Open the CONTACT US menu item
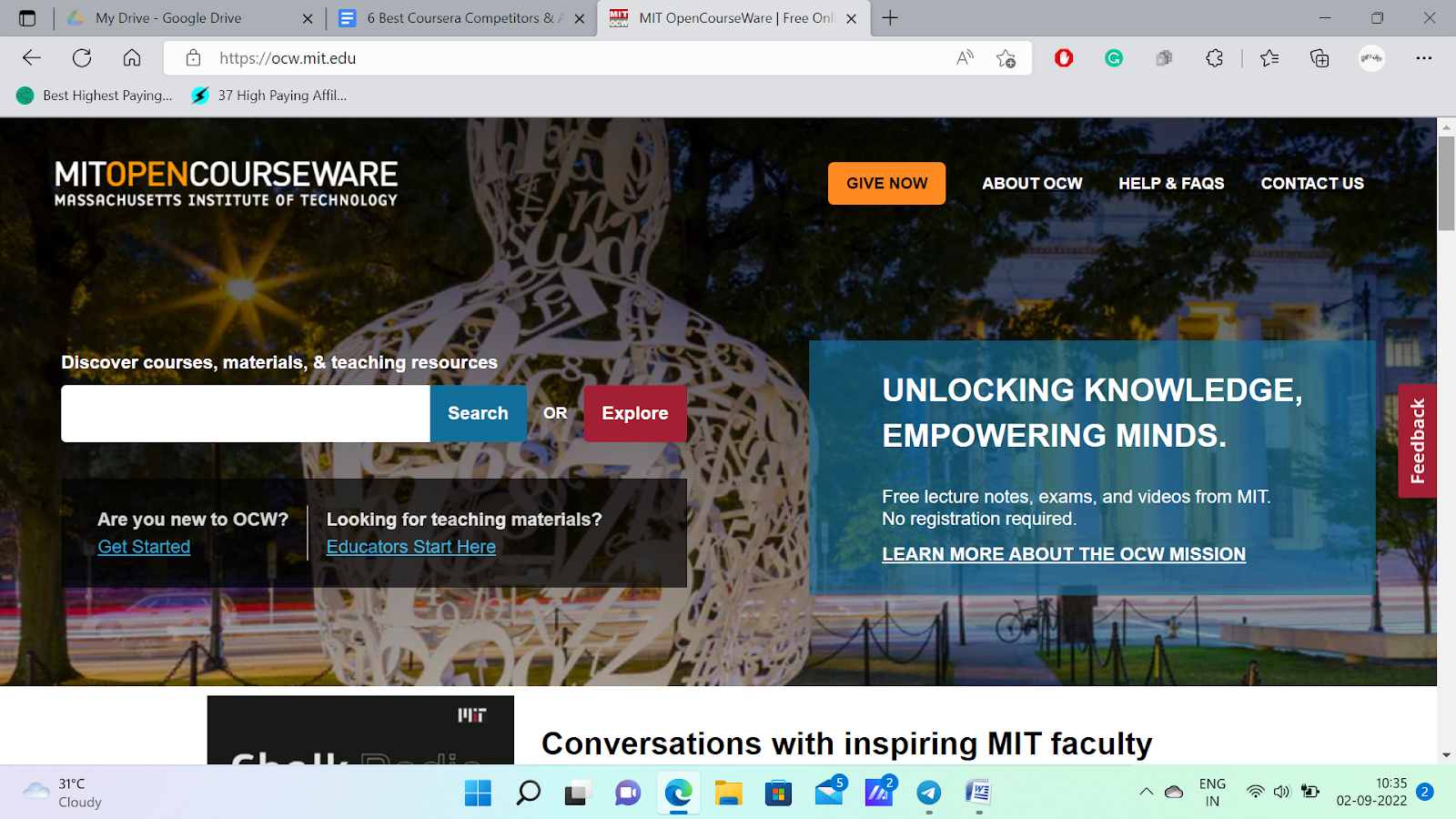This screenshot has width=1456, height=819. [1312, 183]
